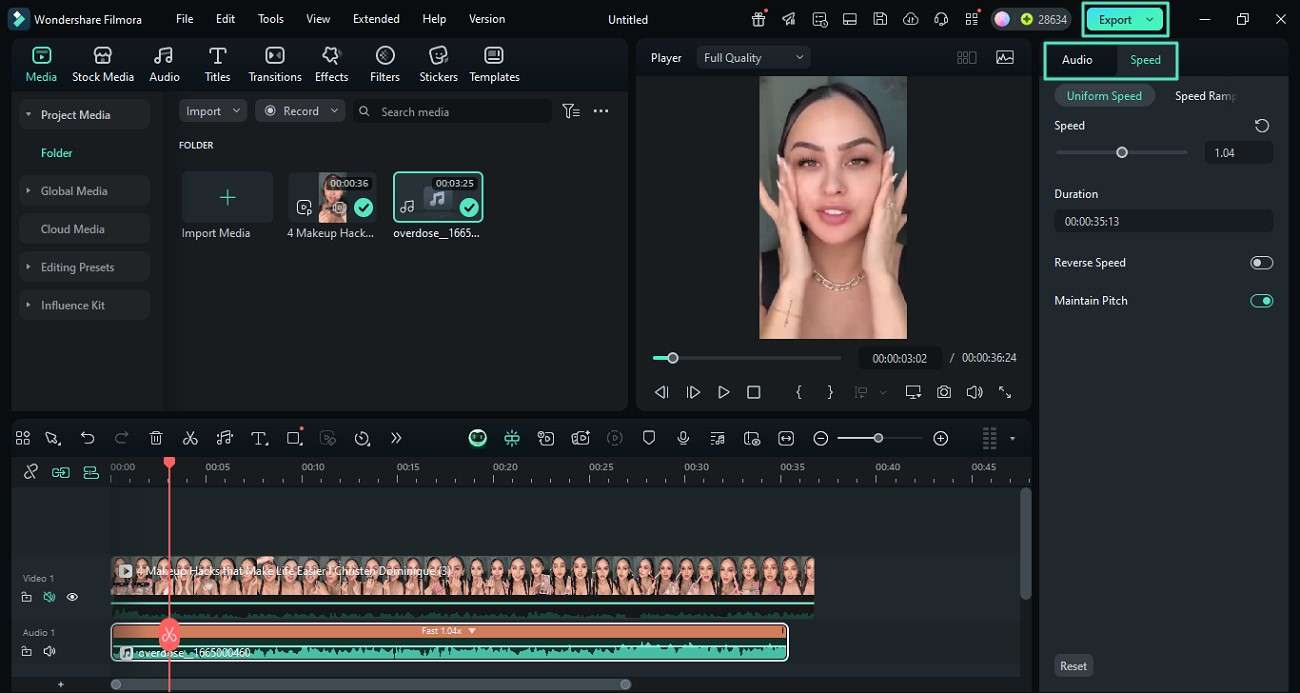Open the Full Quality dropdown

(753, 58)
